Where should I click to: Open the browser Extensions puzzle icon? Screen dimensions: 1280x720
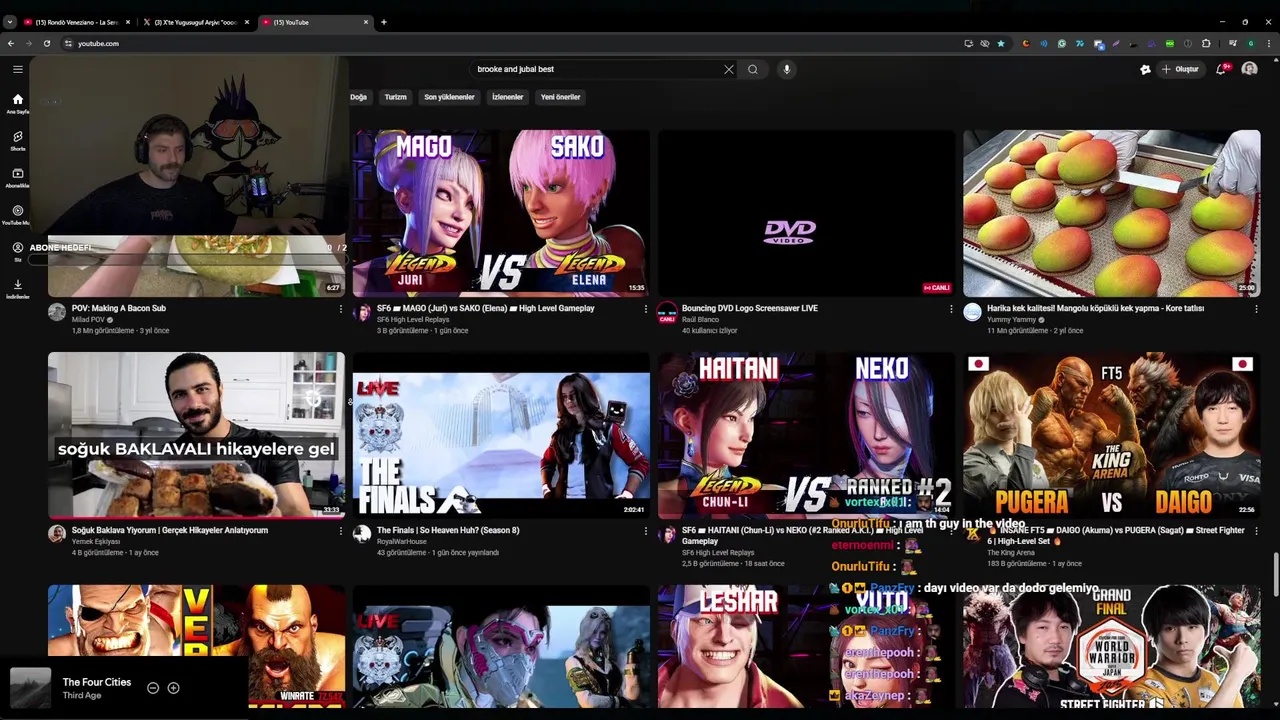coord(1206,43)
